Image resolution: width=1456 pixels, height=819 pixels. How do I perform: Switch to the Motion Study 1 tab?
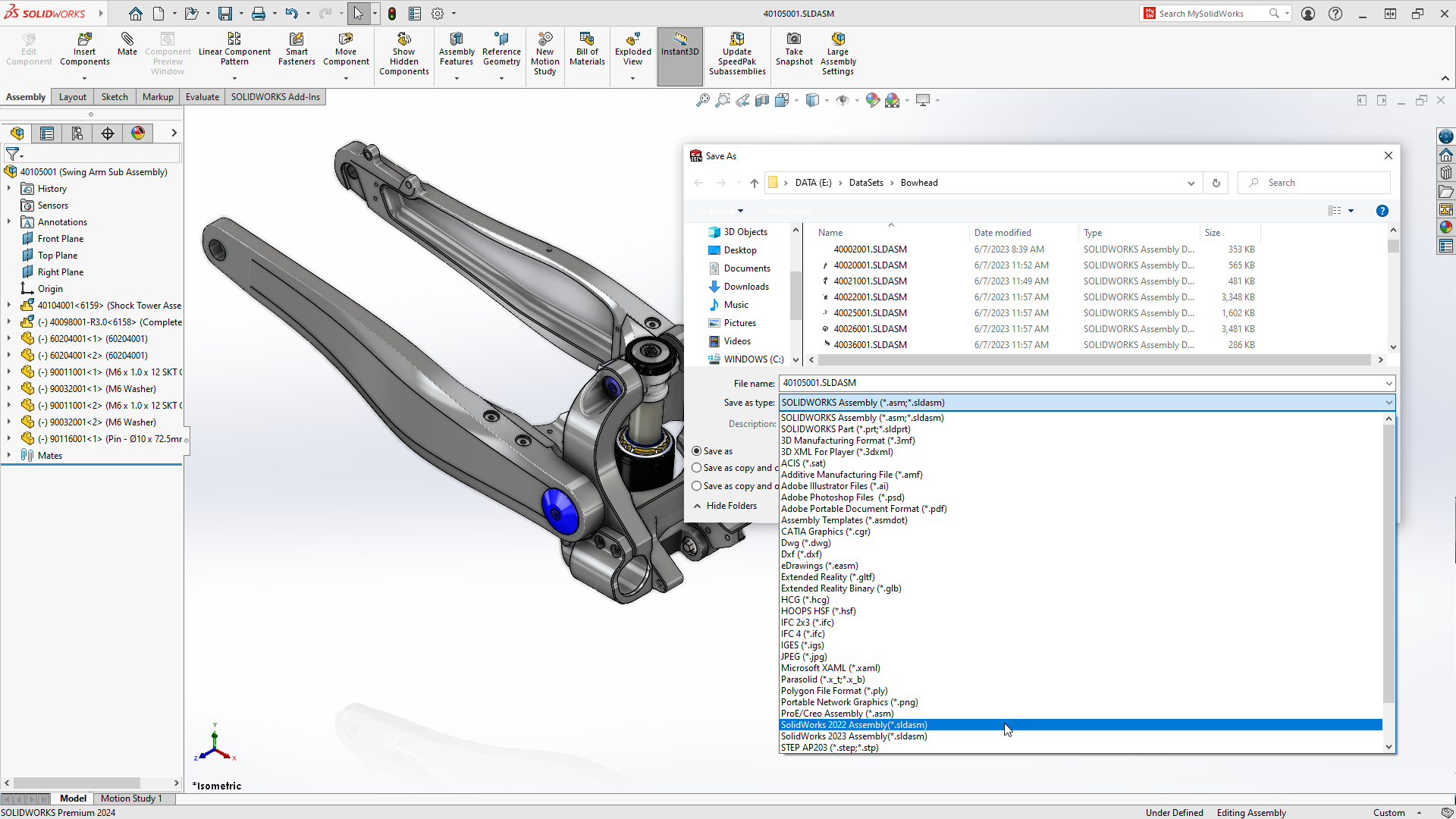pyautogui.click(x=131, y=798)
